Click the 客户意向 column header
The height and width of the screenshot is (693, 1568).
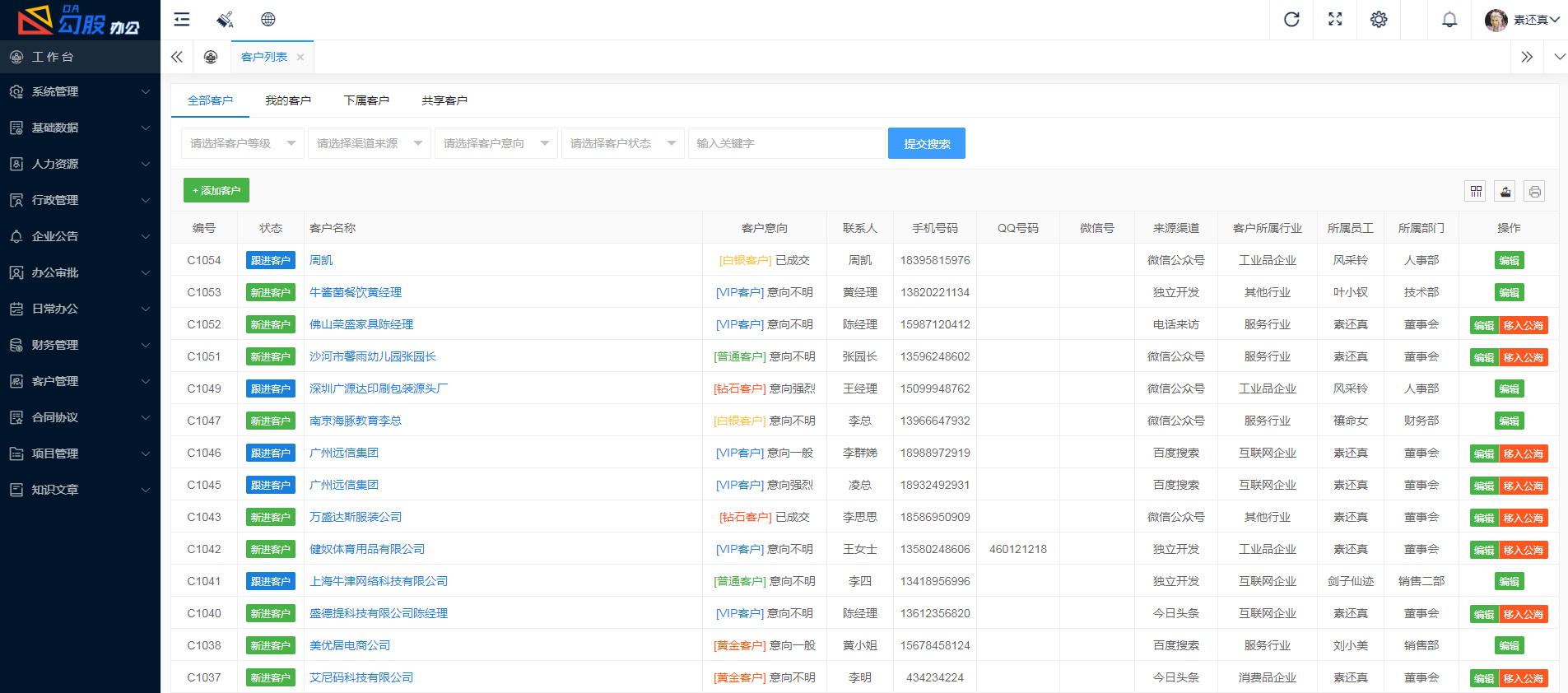(765, 228)
